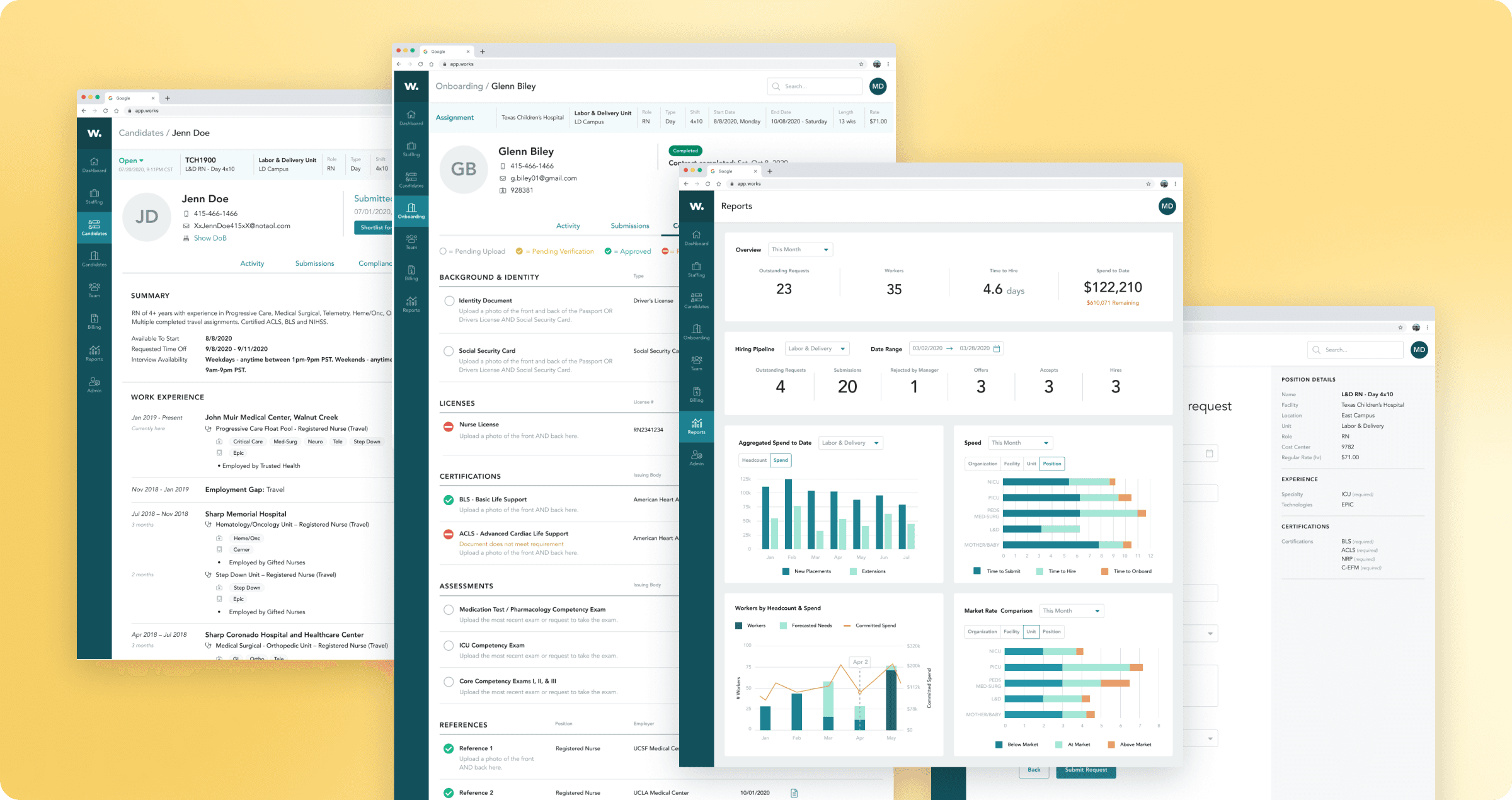Select Headcount tab in Aggregated Spend
Screen dimensions: 1512x800
click(754, 460)
